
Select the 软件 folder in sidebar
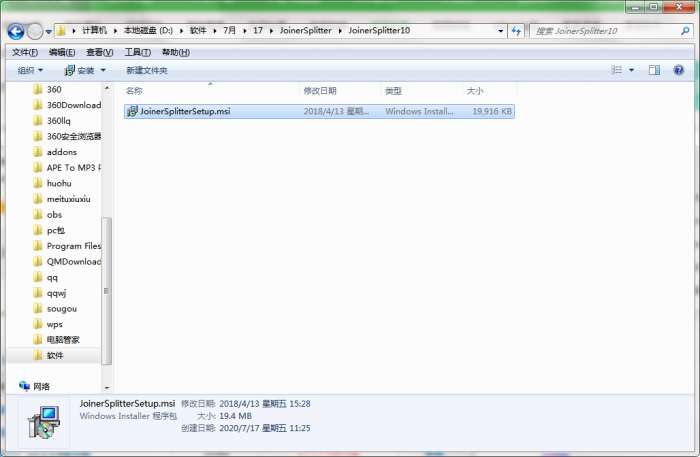(55, 355)
